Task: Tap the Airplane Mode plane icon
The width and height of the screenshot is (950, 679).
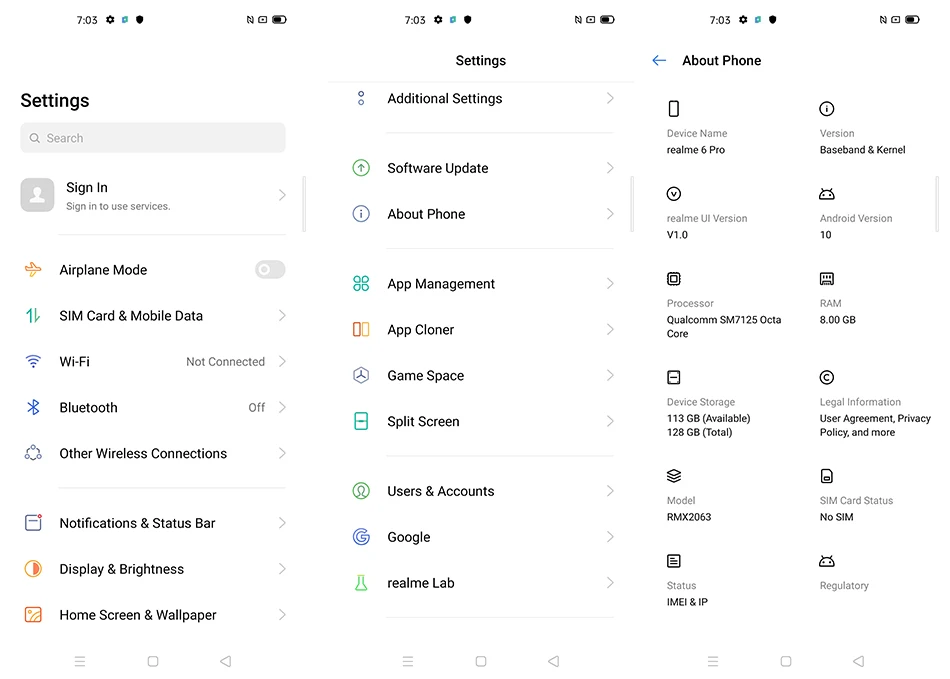Action: 33,270
